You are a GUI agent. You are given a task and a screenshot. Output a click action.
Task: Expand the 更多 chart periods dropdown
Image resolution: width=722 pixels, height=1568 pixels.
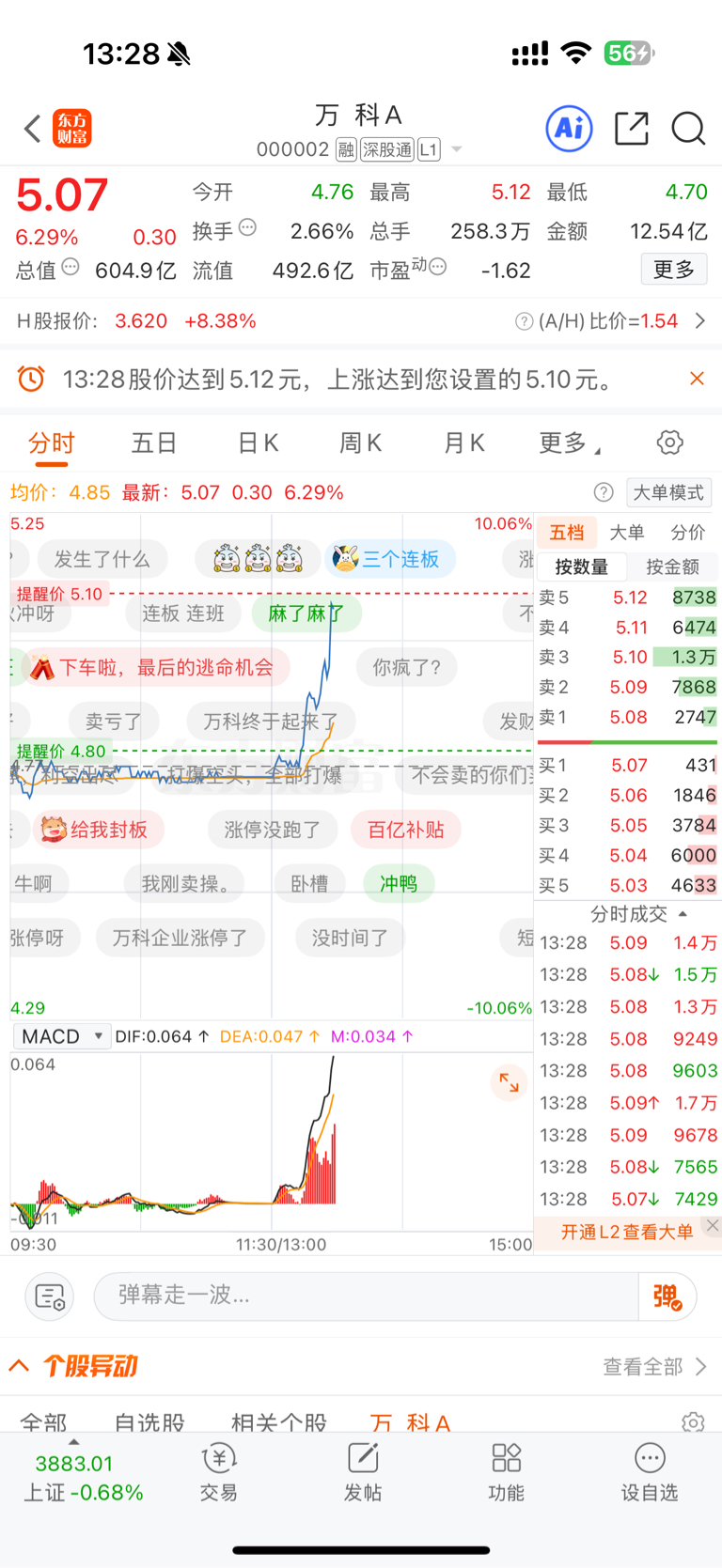[570, 442]
